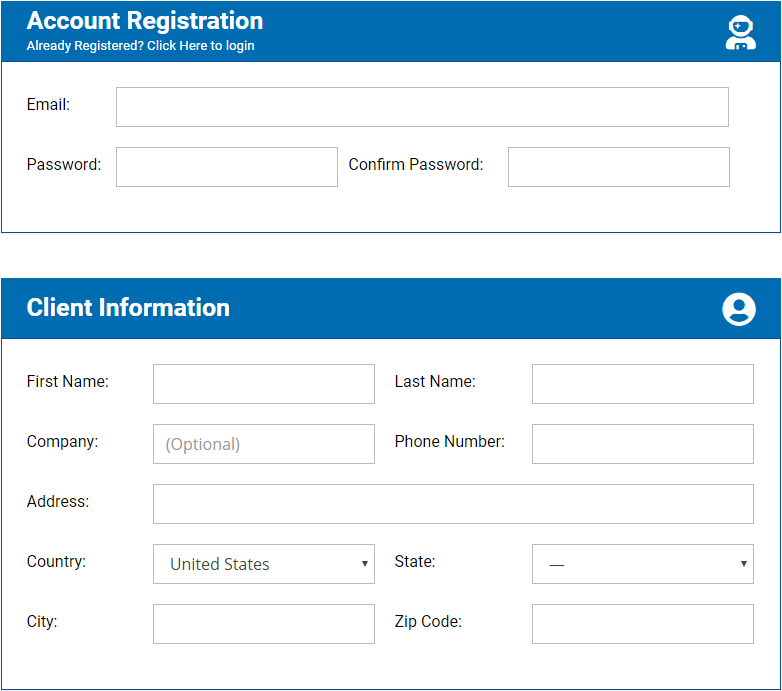Focus the Email input field
Screen dimensions: 782x691
tap(422, 107)
